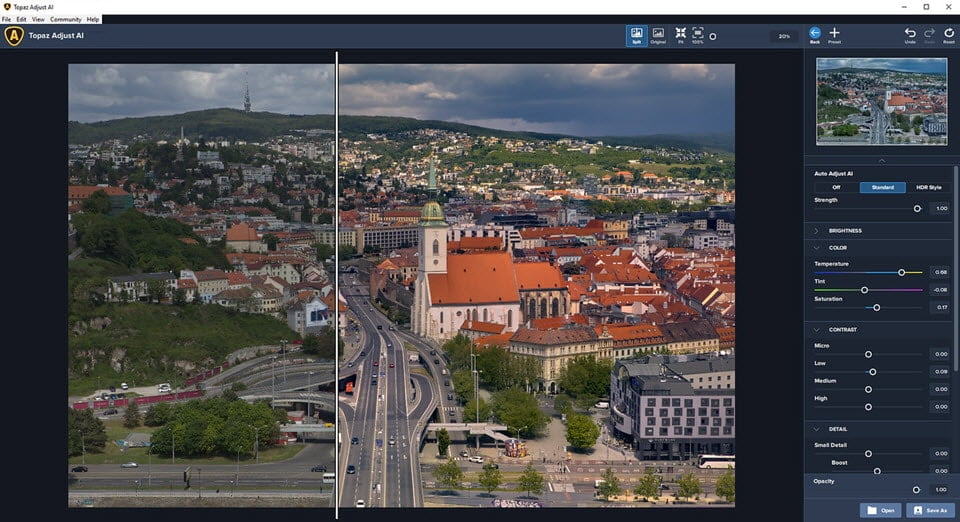The width and height of the screenshot is (960, 522).
Task: Open the Help menu
Action: click(x=92, y=20)
